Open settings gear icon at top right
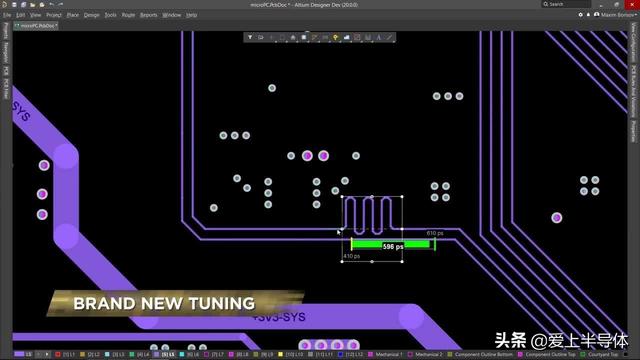 (580, 15)
